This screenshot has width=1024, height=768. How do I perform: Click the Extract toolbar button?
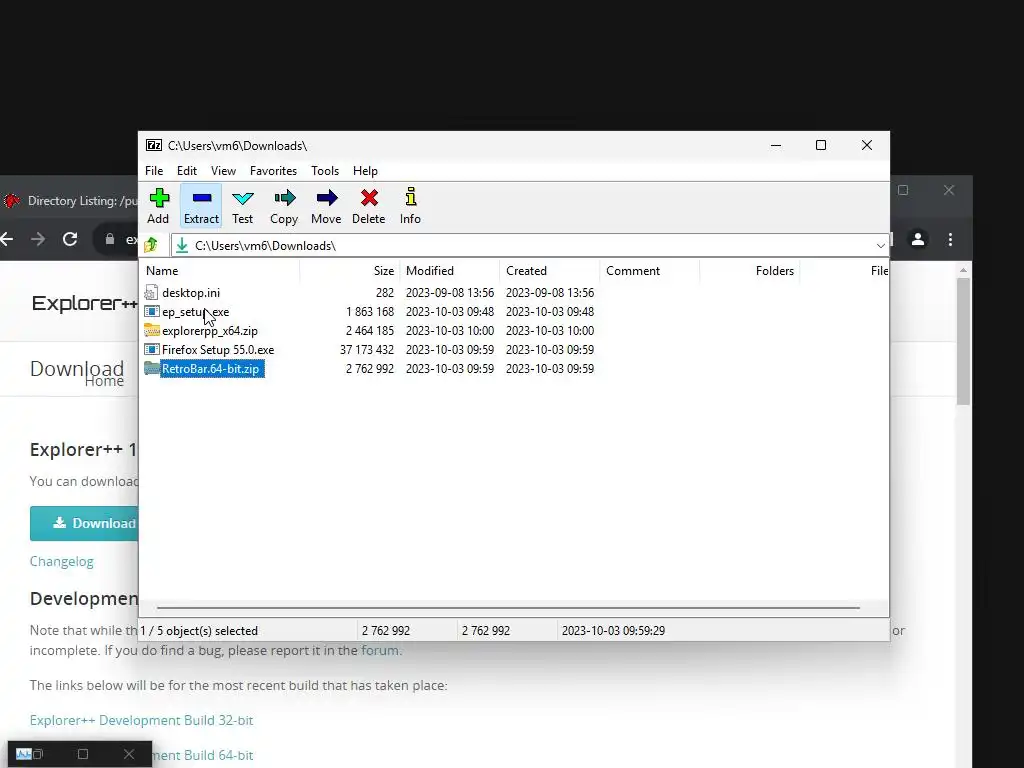tap(201, 206)
